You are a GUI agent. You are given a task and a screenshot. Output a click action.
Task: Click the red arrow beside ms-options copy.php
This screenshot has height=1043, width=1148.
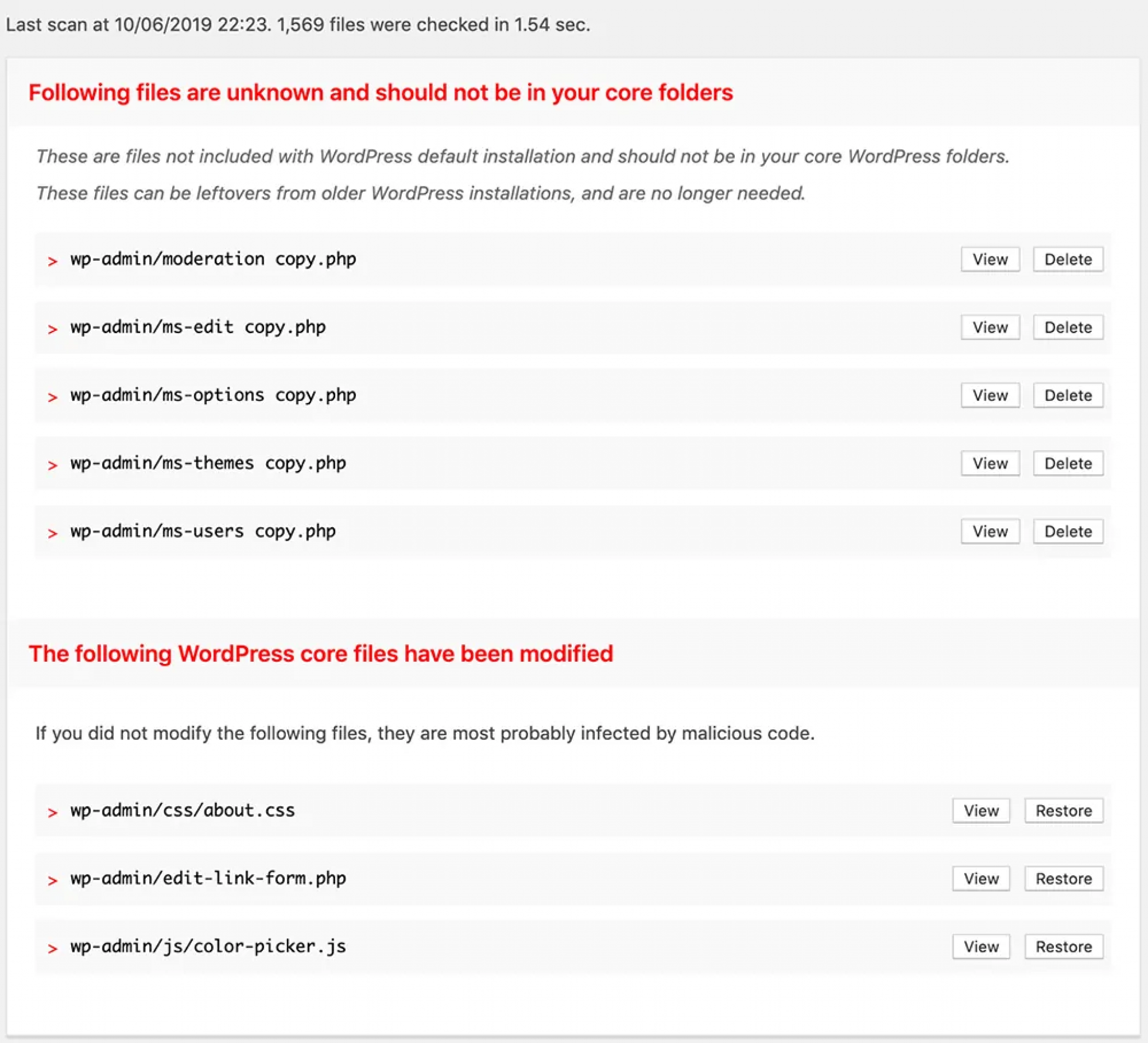click(52, 396)
